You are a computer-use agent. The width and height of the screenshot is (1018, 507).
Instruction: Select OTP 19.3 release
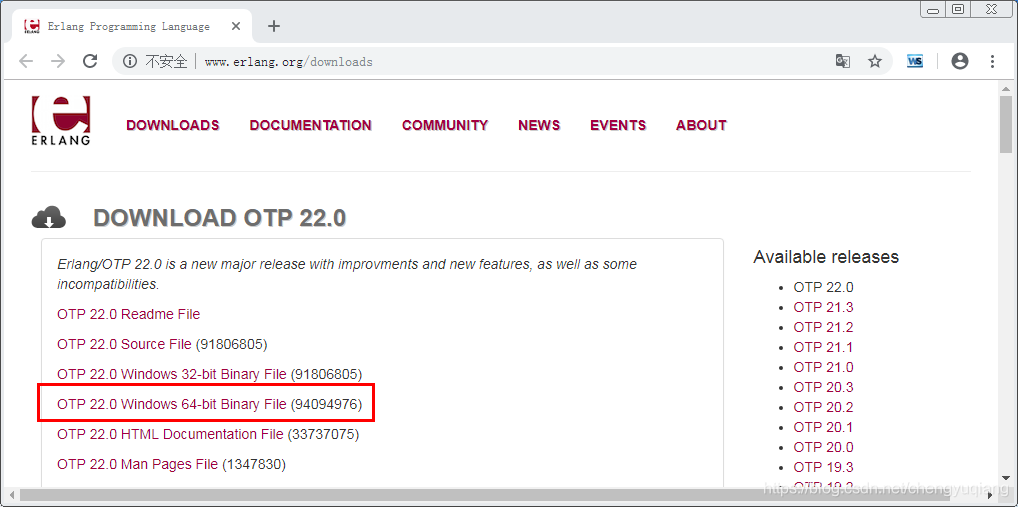[823, 467]
